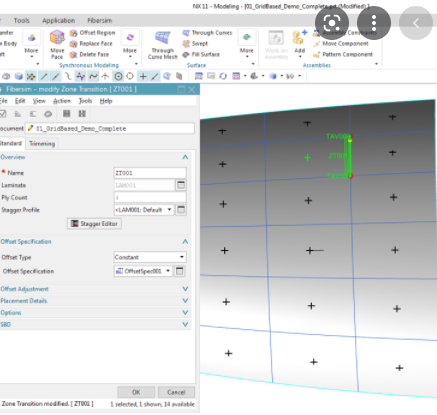Click the blue cube icon in selection toolbar
437x415 pixels.
coord(19,76)
